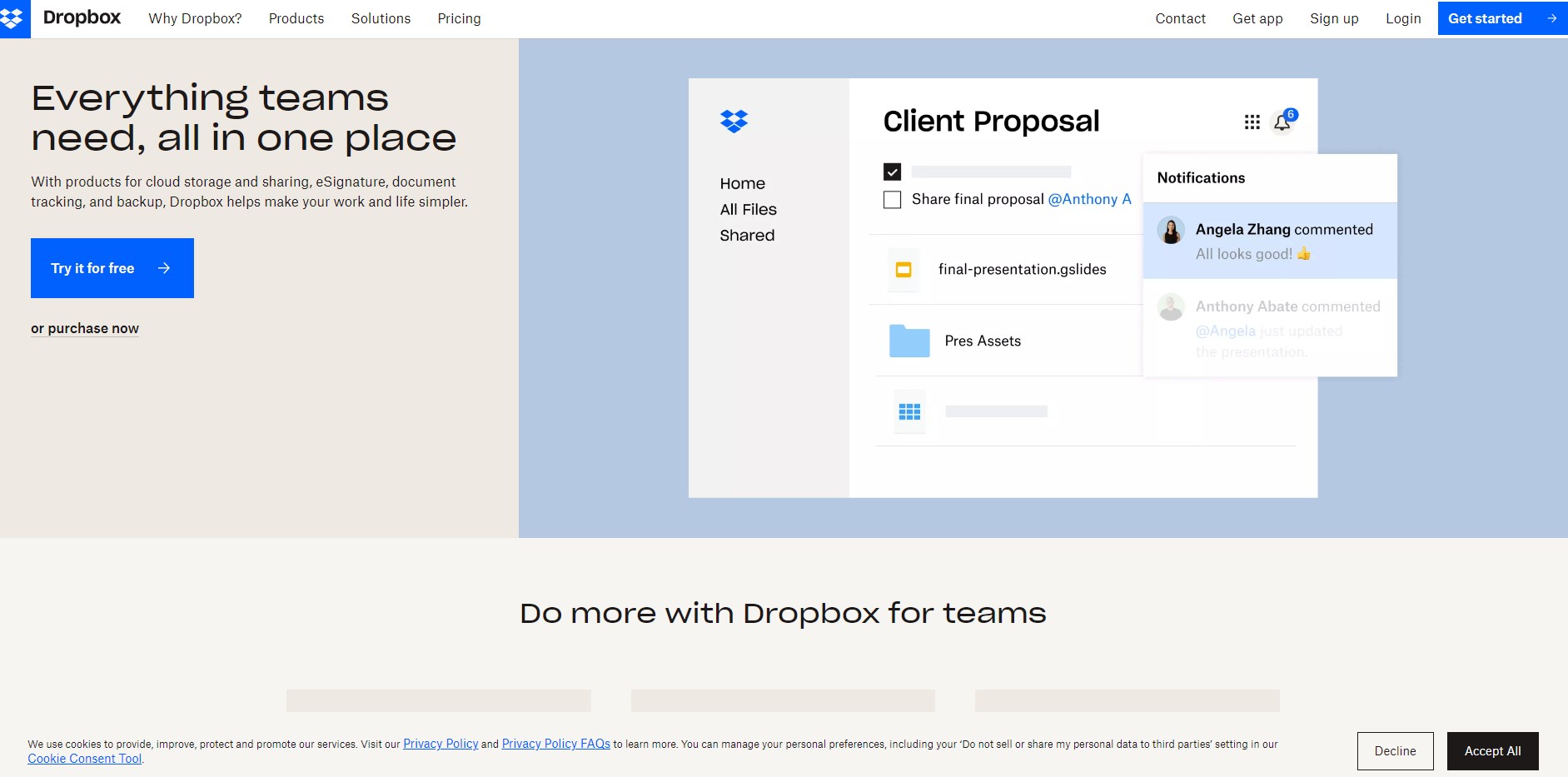The image size is (1568, 777).
Task: Click the Privacy Policy FAQs link
Action: (555, 744)
